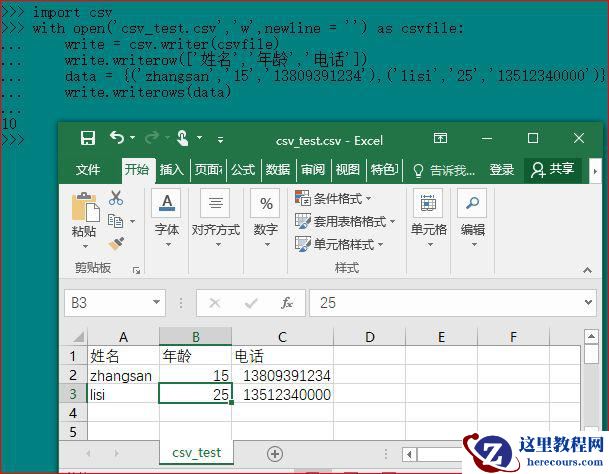The width and height of the screenshot is (609, 474).
Task: Select cell containing lisi
Action: click(124, 394)
